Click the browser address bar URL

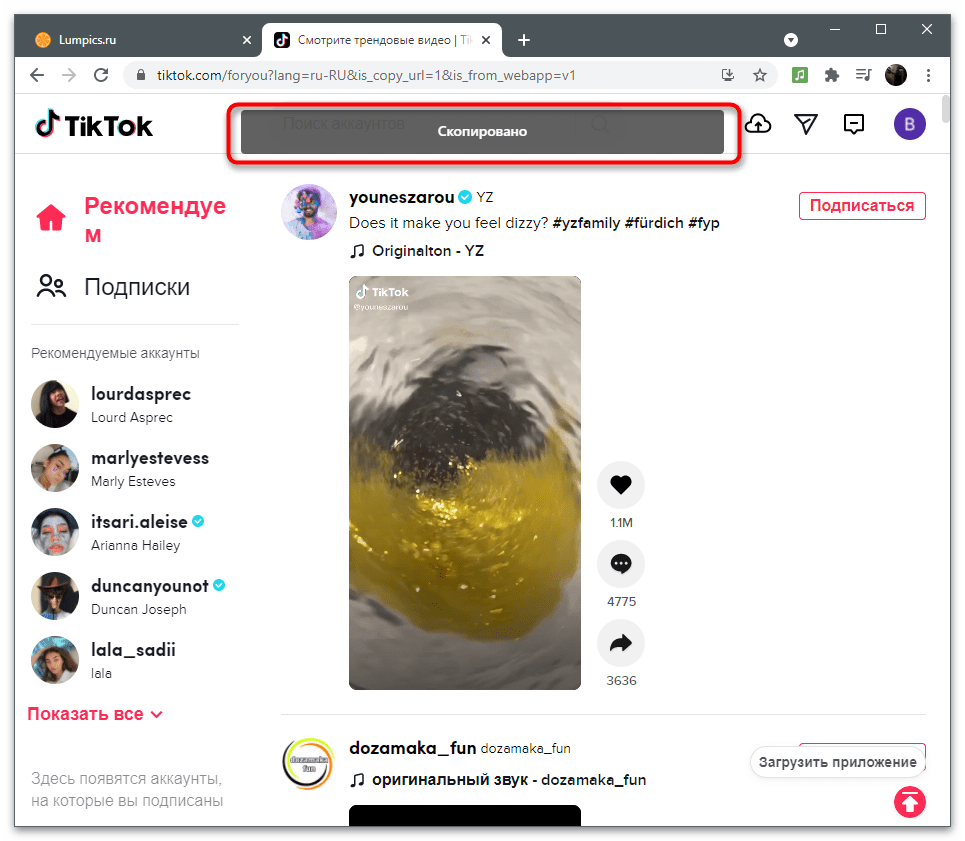click(x=366, y=75)
